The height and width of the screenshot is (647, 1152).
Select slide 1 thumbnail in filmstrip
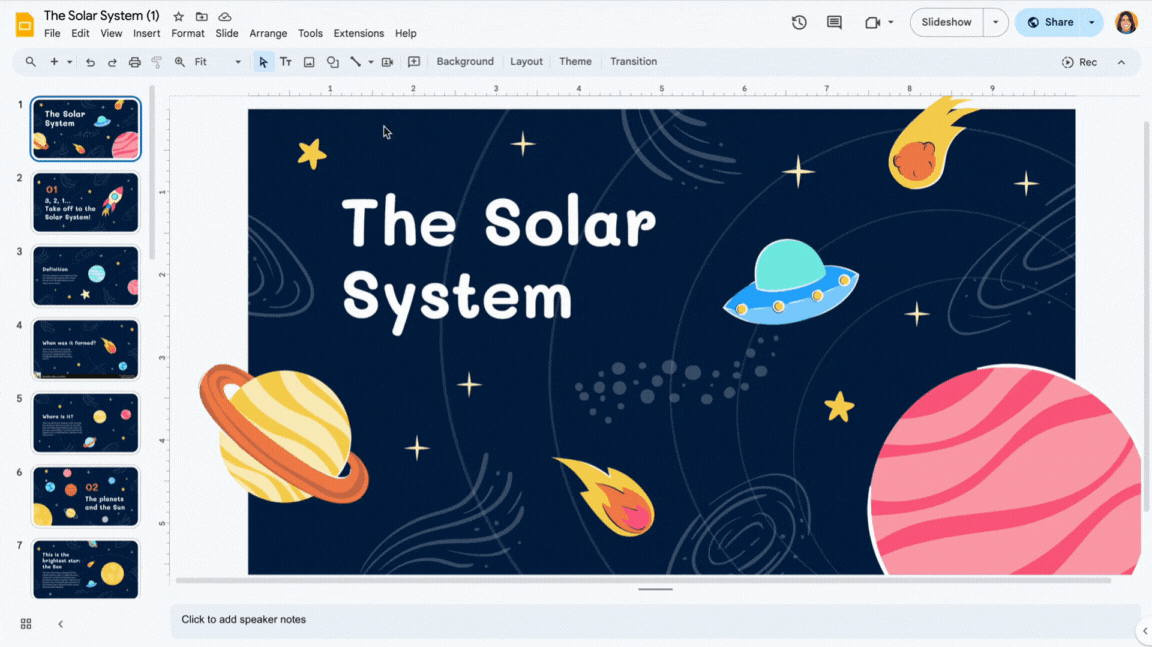pos(85,129)
